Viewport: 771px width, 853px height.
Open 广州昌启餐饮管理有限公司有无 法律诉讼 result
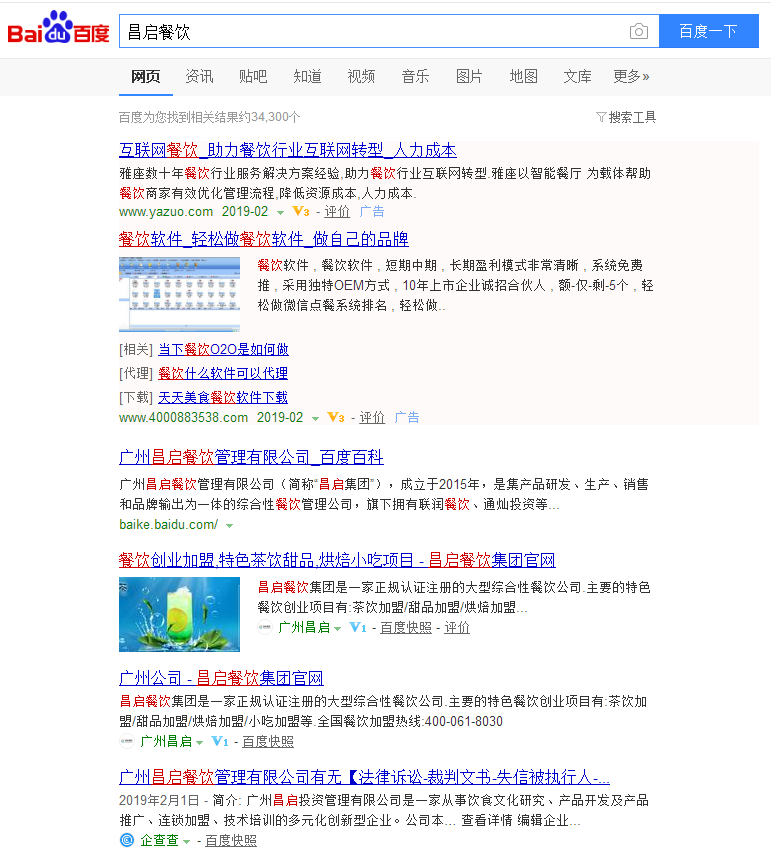point(365,777)
